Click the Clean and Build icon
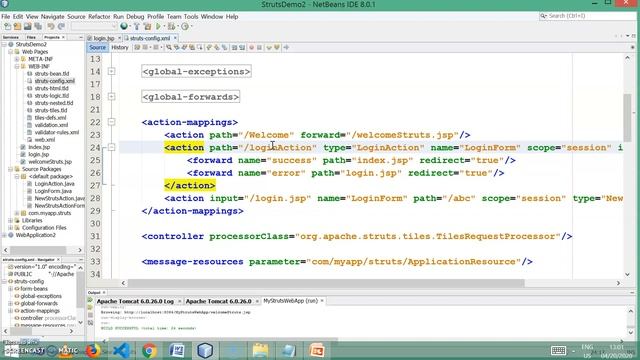The width and height of the screenshot is (640, 360). pos(147,27)
